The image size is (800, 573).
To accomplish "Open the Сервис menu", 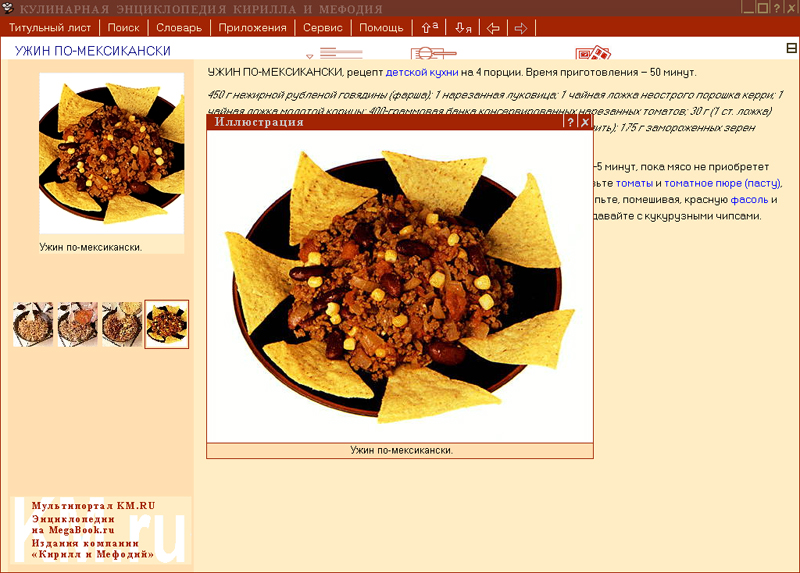I will [x=323, y=28].
